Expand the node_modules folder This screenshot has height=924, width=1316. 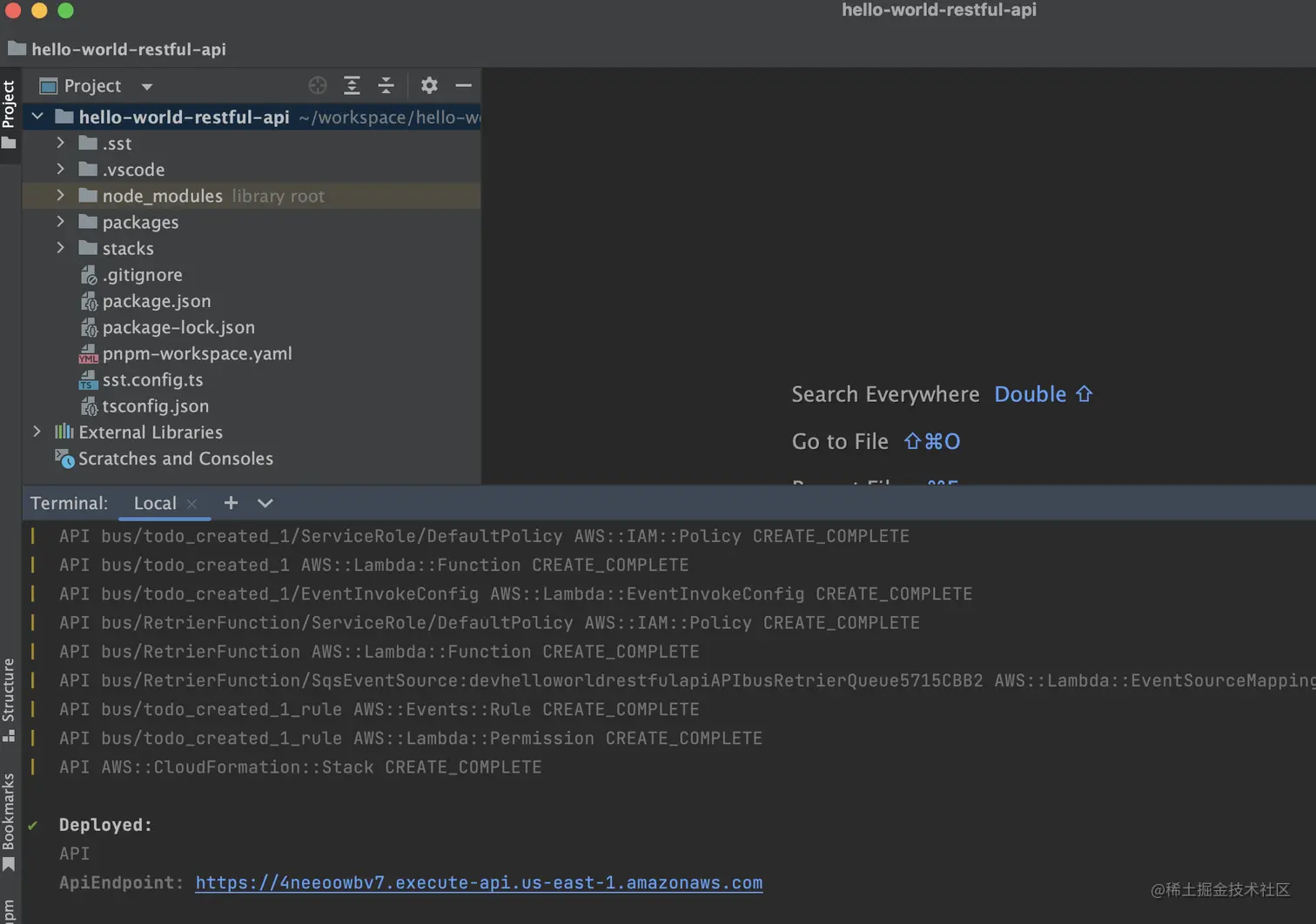(59, 196)
